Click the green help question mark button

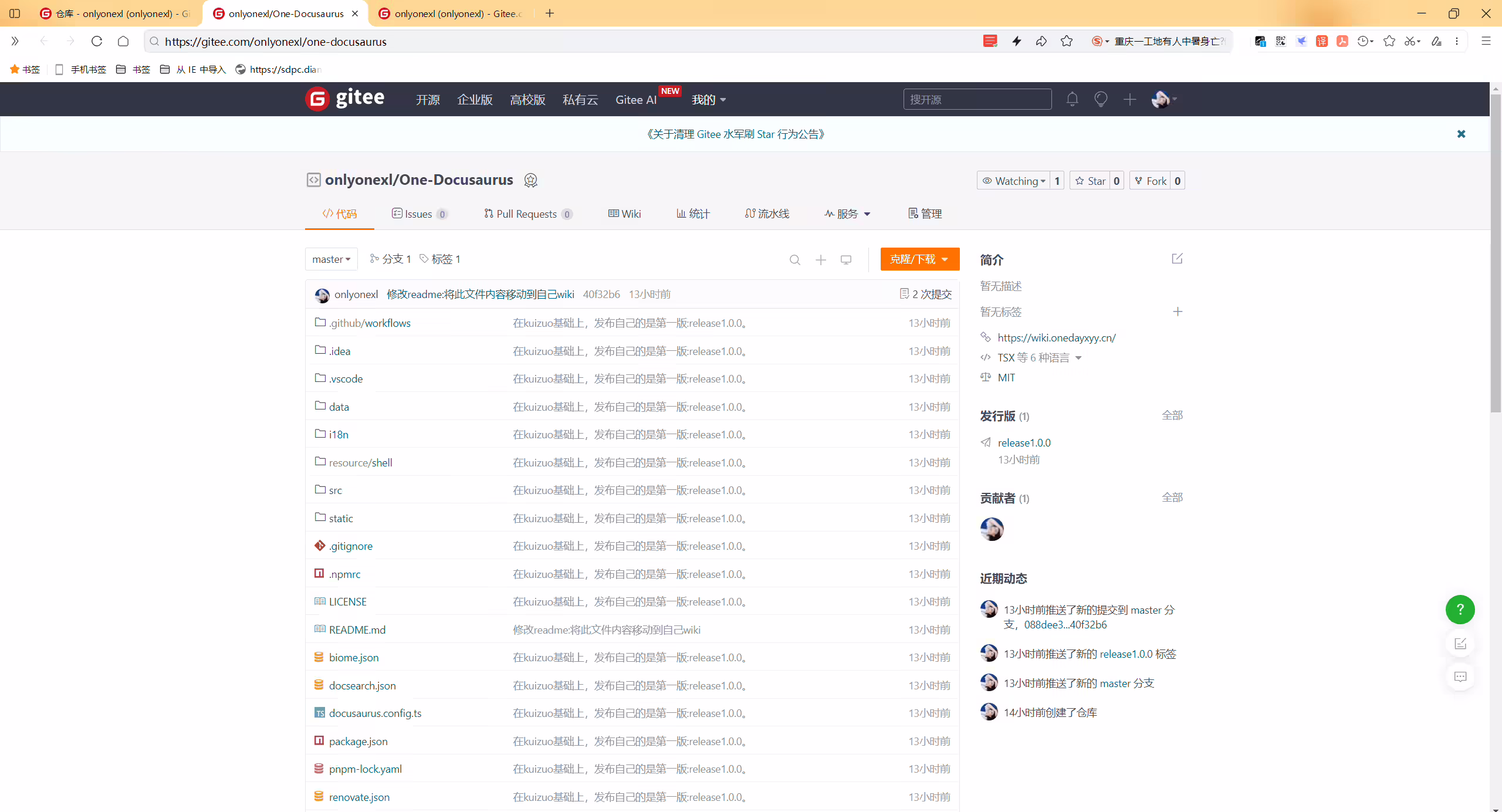point(1460,609)
